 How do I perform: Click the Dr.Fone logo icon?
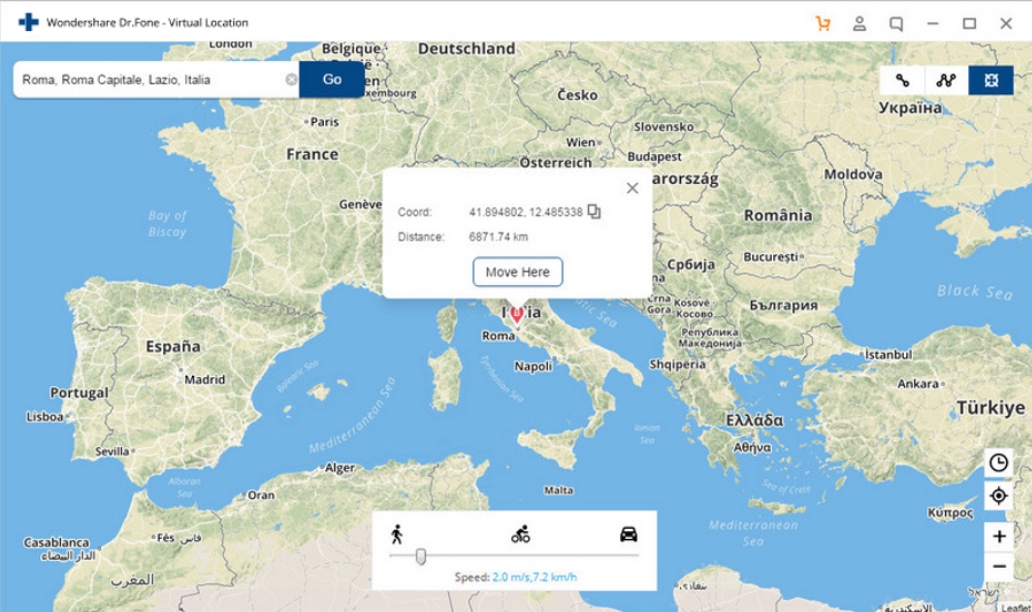click(x=28, y=22)
